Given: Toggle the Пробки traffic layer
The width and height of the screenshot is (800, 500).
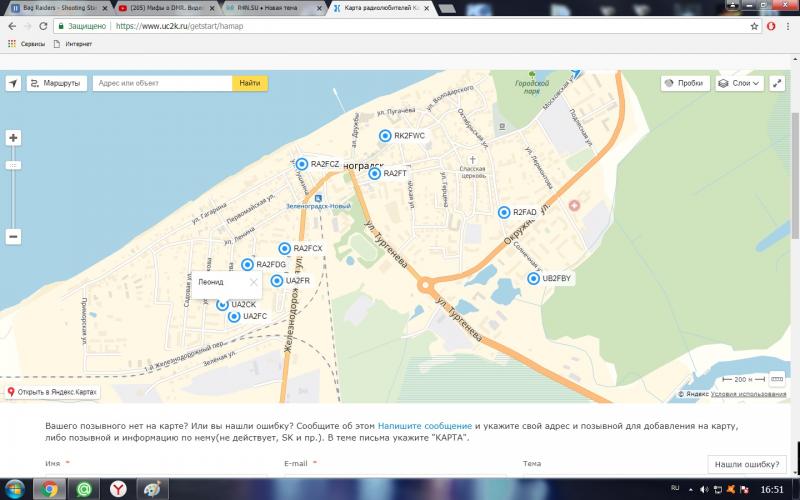Looking at the screenshot, I should (684, 84).
